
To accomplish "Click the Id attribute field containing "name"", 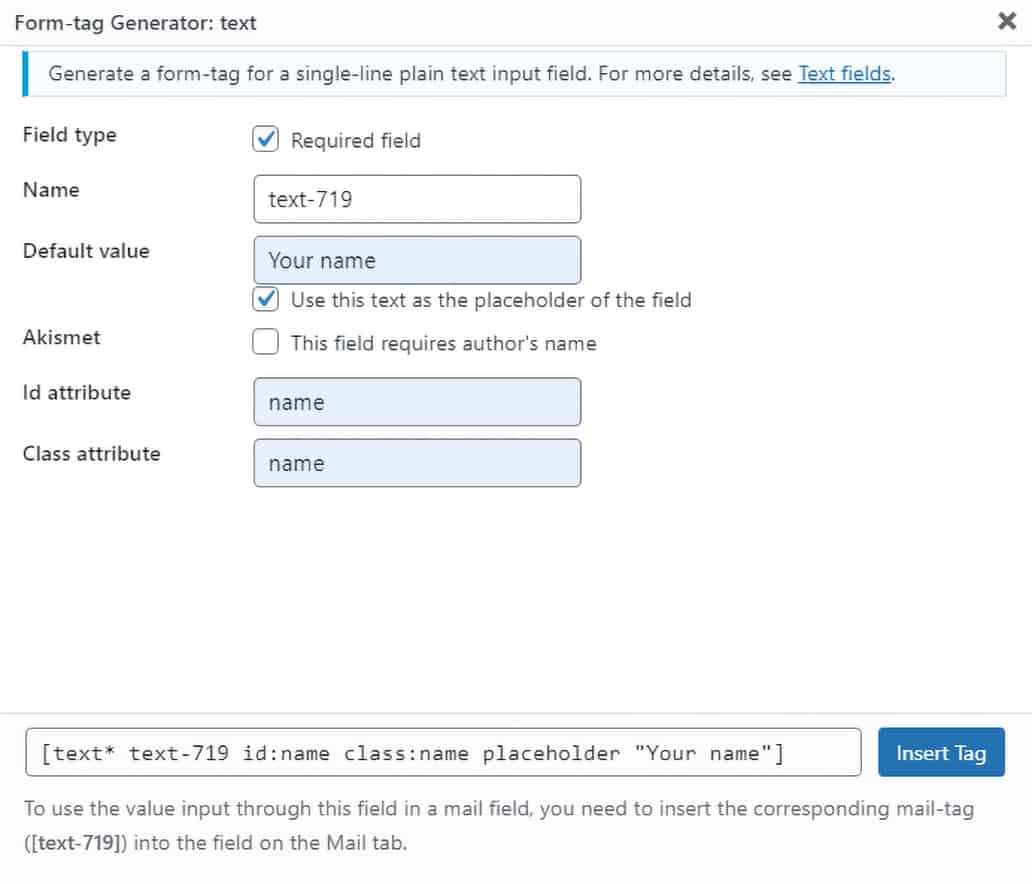I will click(417, 402).
